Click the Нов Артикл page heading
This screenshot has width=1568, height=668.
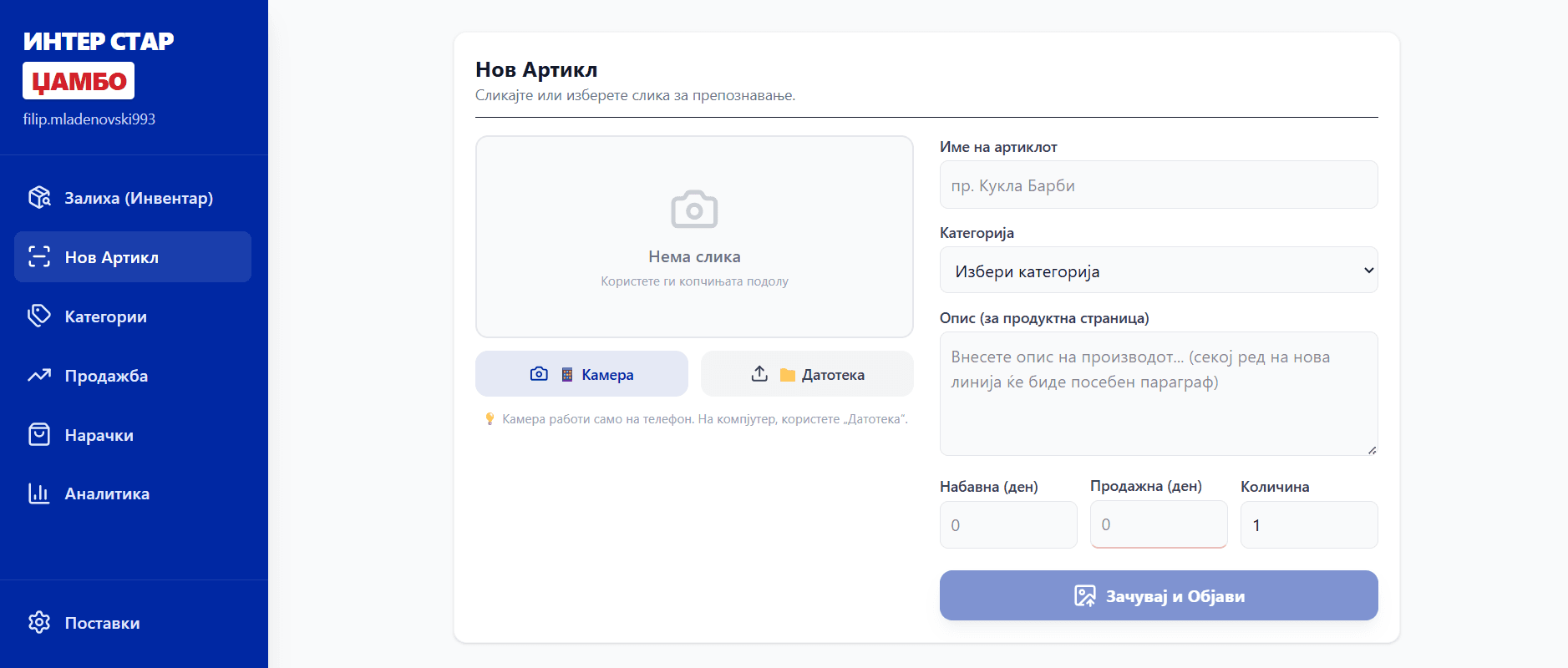pos(536,70)
